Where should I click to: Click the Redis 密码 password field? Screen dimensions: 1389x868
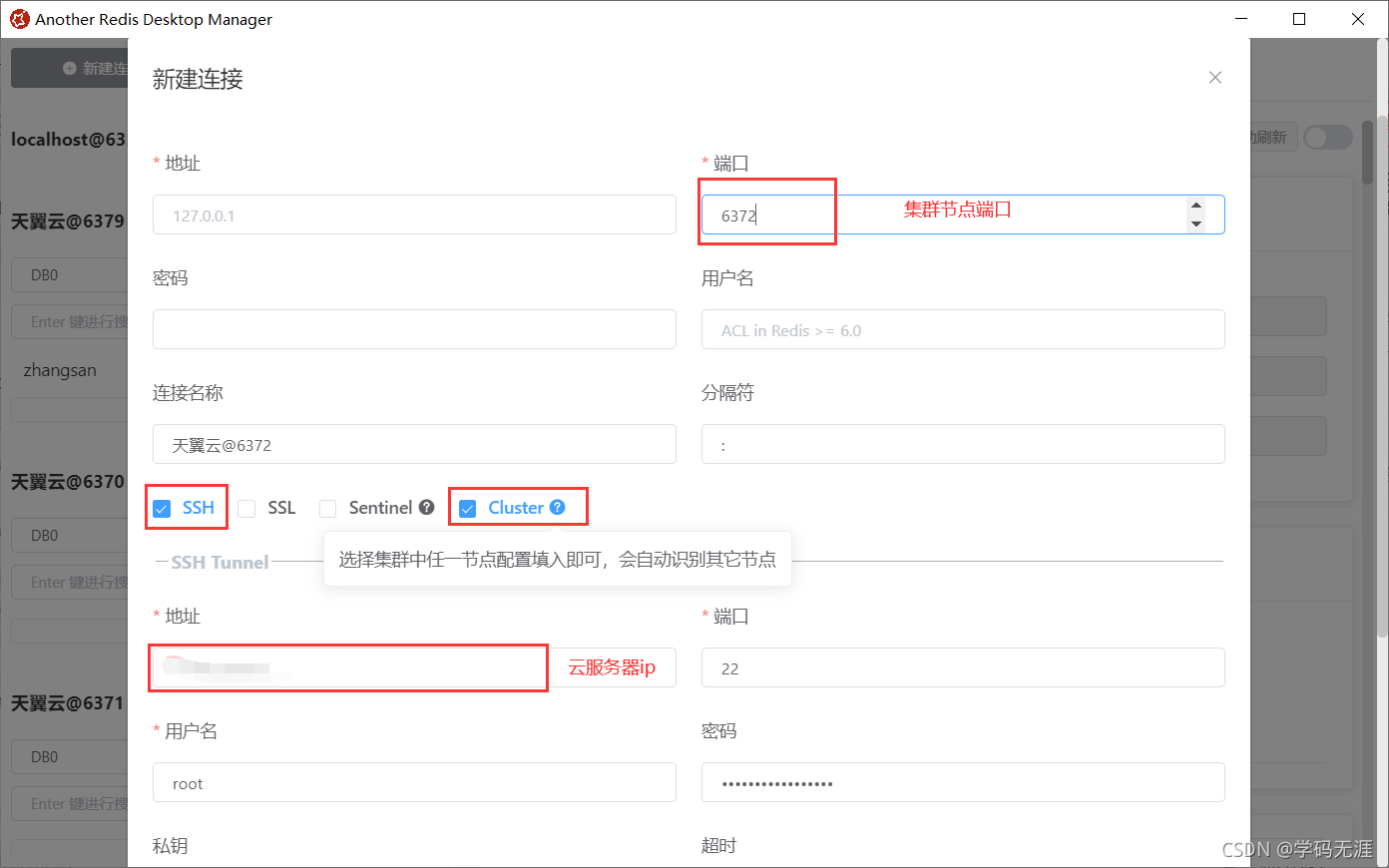pyautogui.click(x=414, y=329)
